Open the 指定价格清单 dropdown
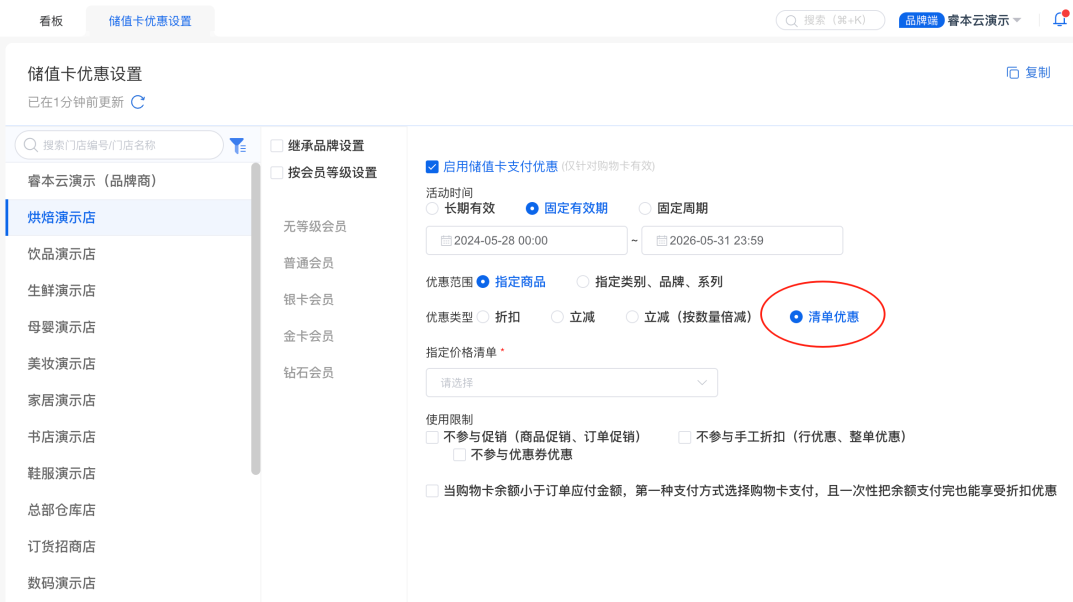 pyautogui.click(x=571, y=383)
